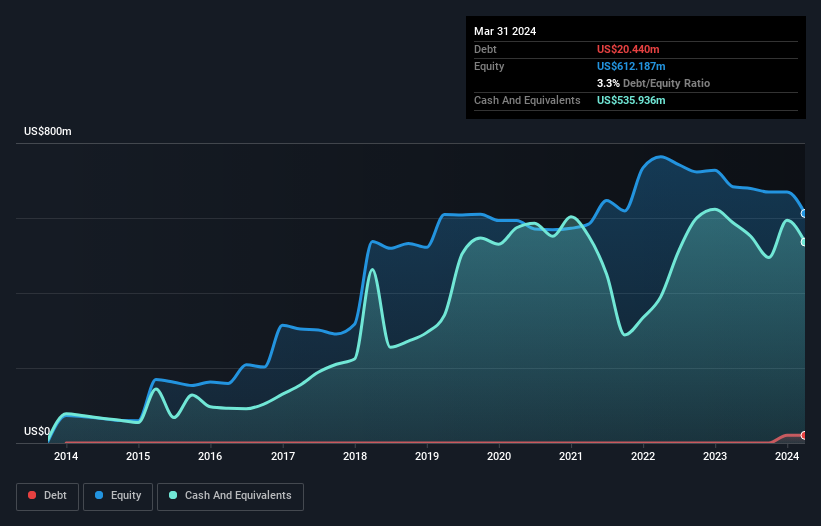Select the Cash data point marker at Mar 2024
The image size is (821, 526).
[x=804, y=242]
